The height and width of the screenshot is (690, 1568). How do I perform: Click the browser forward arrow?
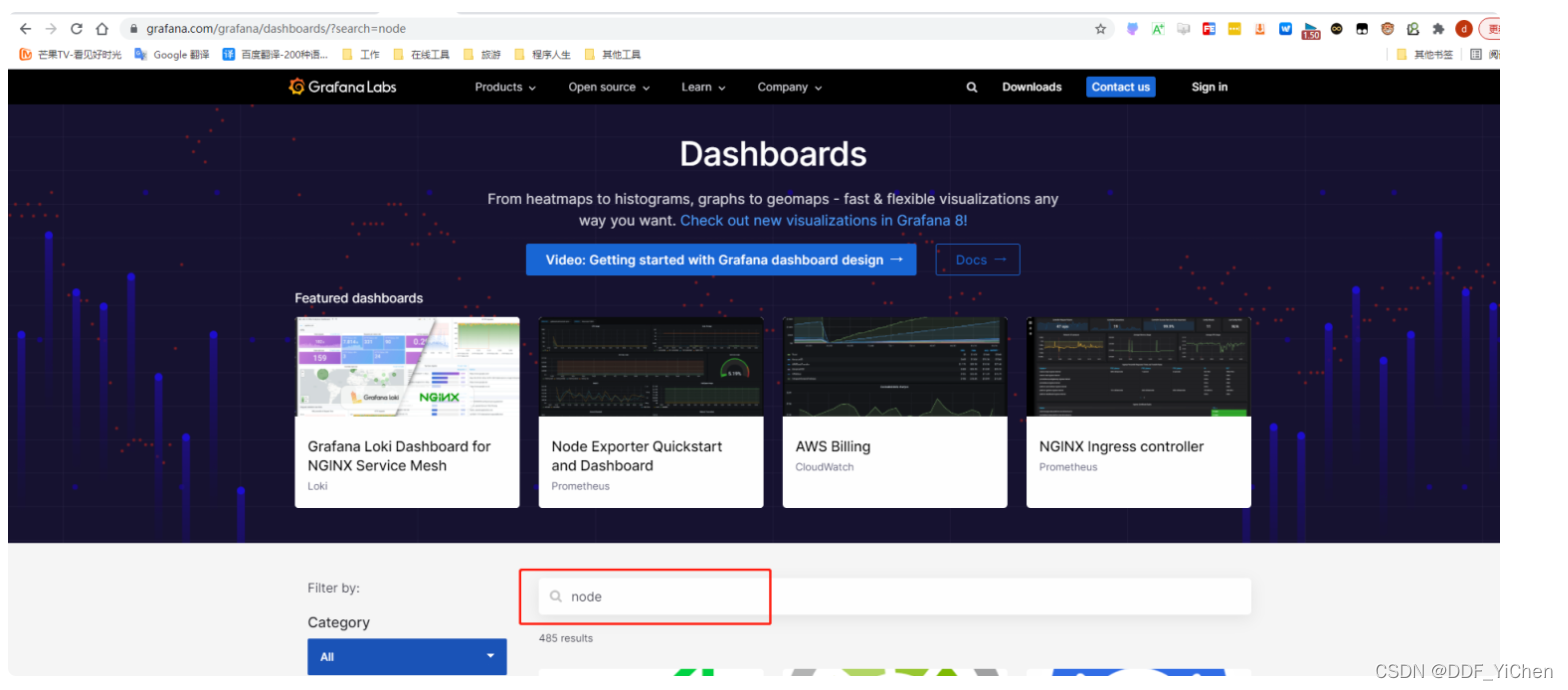pyautogui.click(x=51, y=29)
